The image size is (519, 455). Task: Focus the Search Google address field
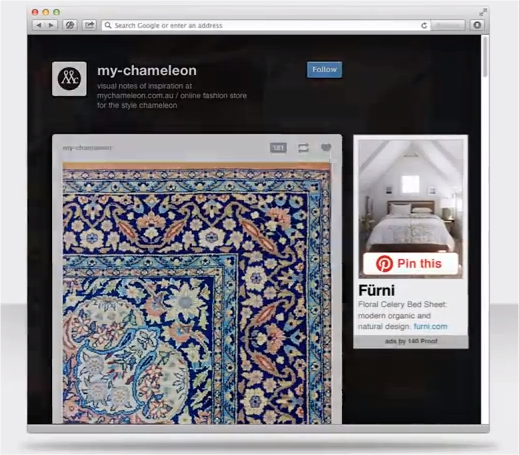[x=261, y=26]
